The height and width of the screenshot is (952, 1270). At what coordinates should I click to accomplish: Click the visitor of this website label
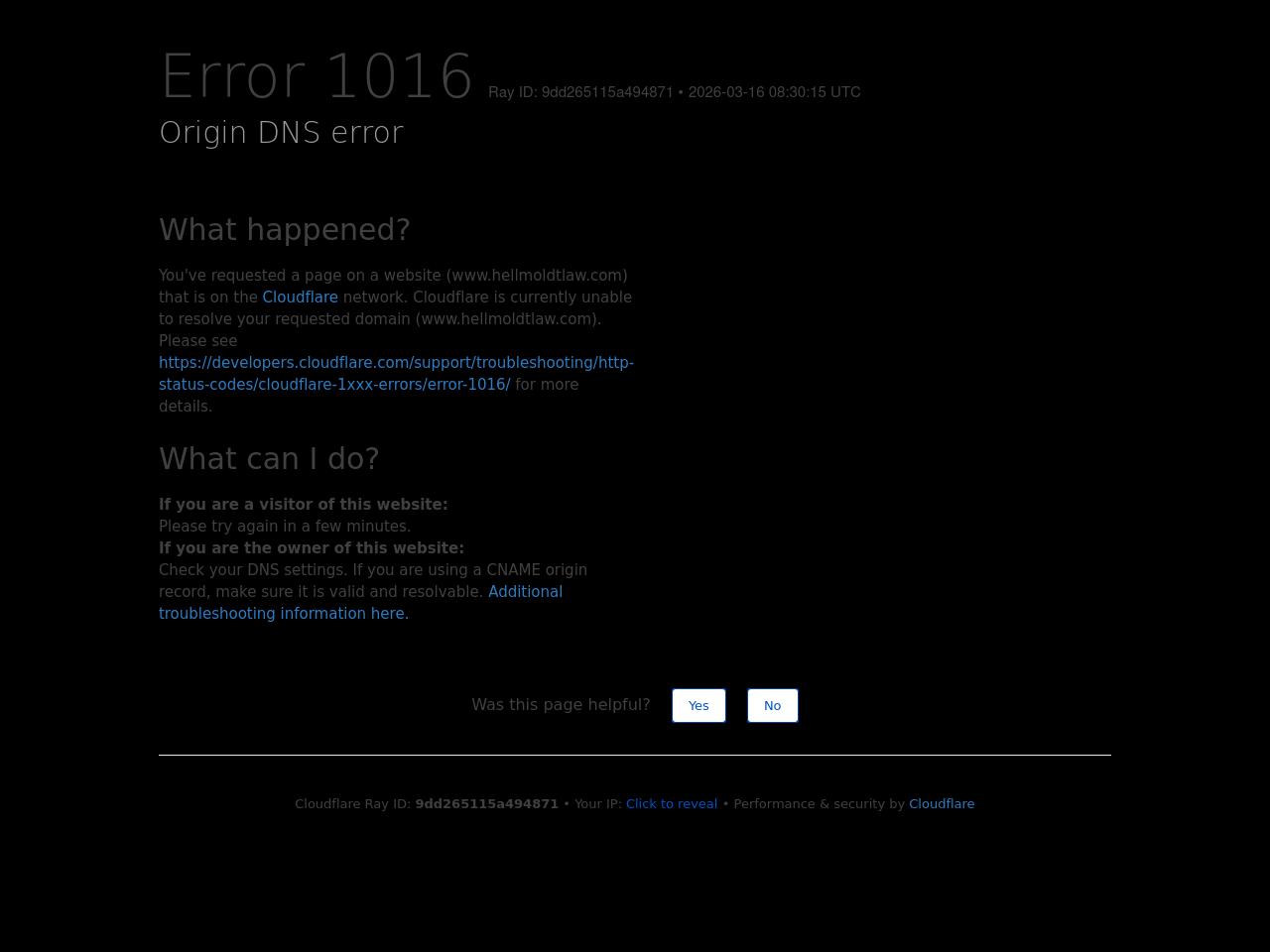coord(303,505)
